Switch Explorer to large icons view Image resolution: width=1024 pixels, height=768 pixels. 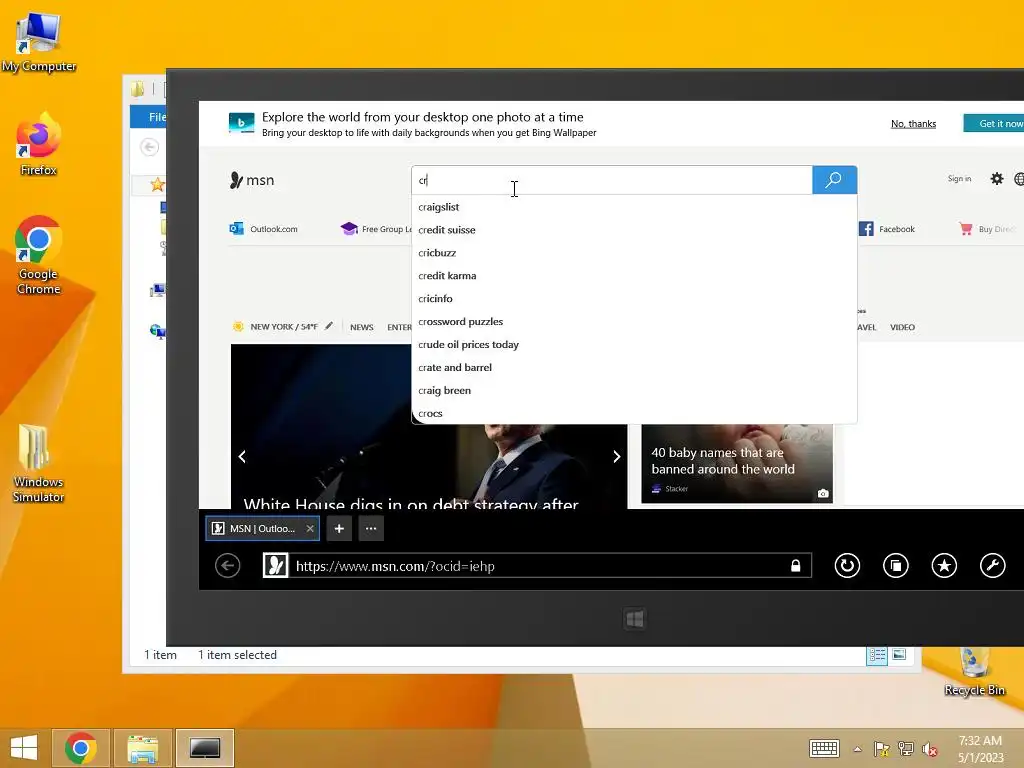point(899,654)
